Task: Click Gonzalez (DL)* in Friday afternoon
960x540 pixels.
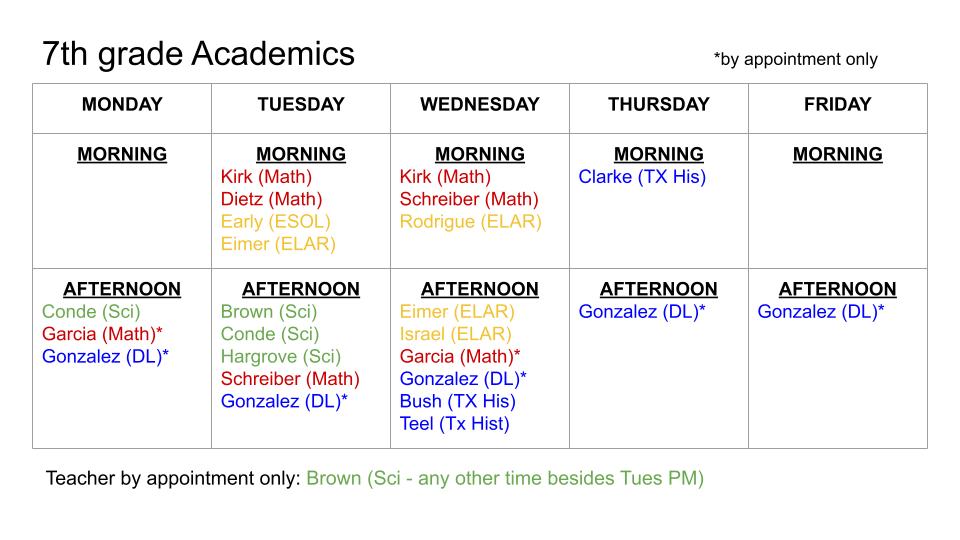Action: (x=821, y=311)
